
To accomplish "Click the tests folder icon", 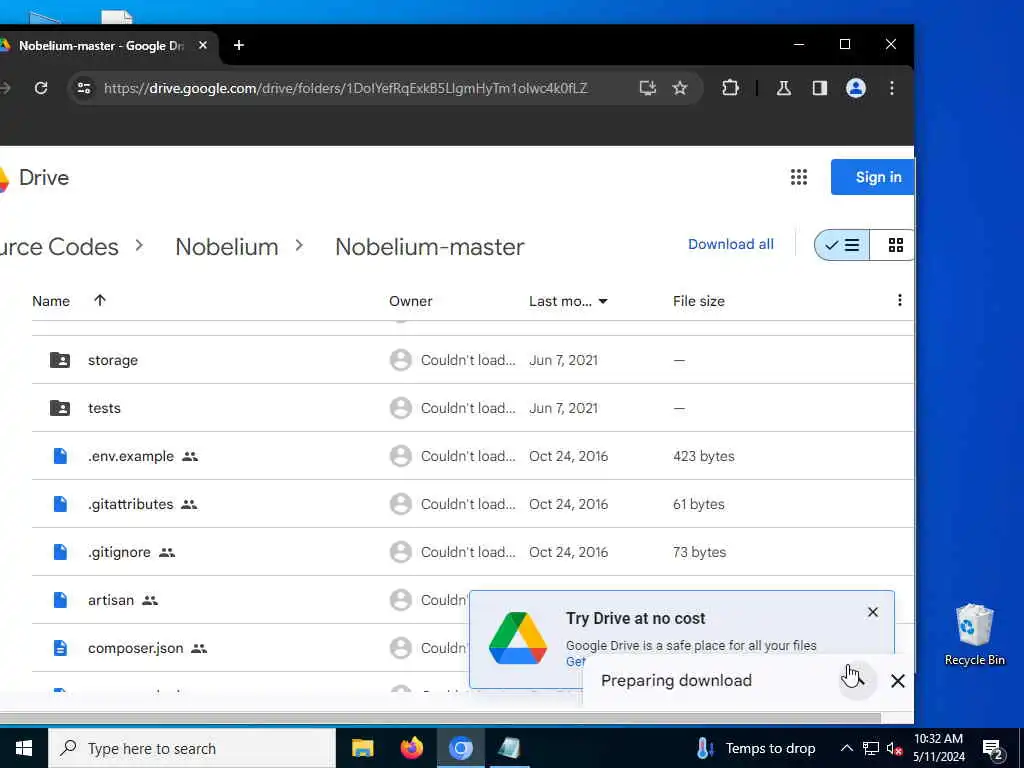I will point(60,408).
